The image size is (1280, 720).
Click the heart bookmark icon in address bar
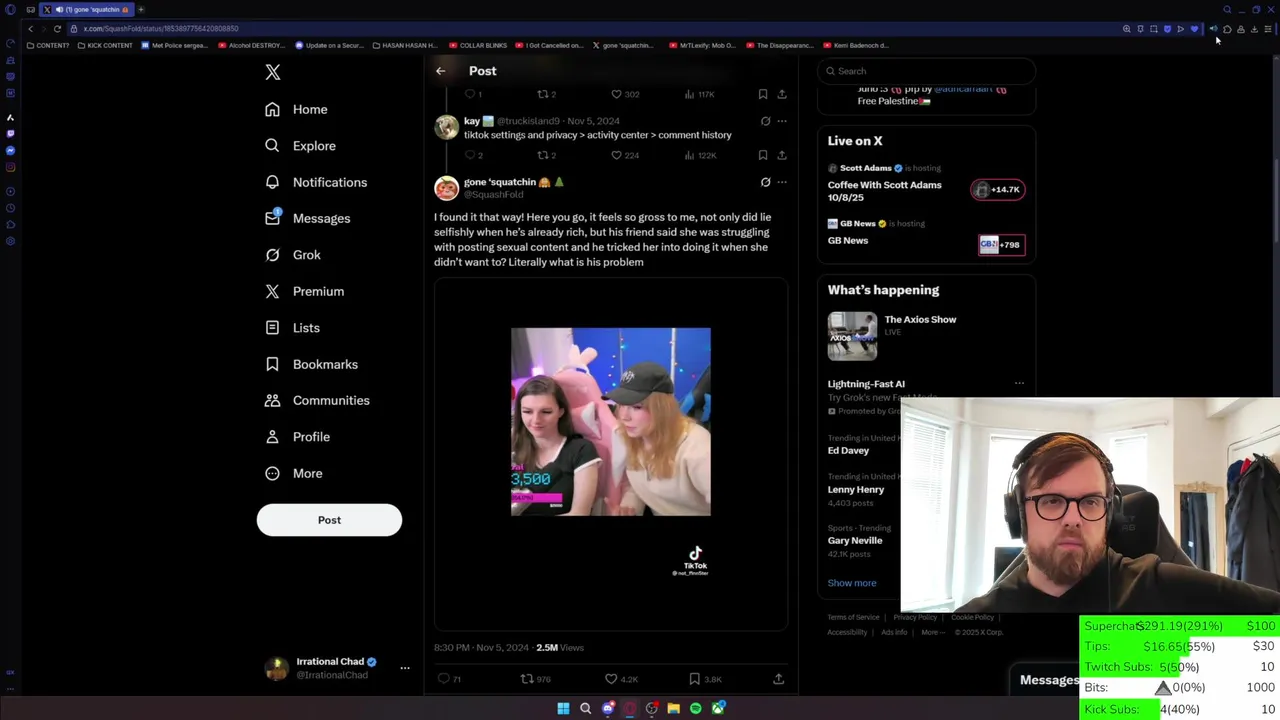click(x=1194, y=29)
